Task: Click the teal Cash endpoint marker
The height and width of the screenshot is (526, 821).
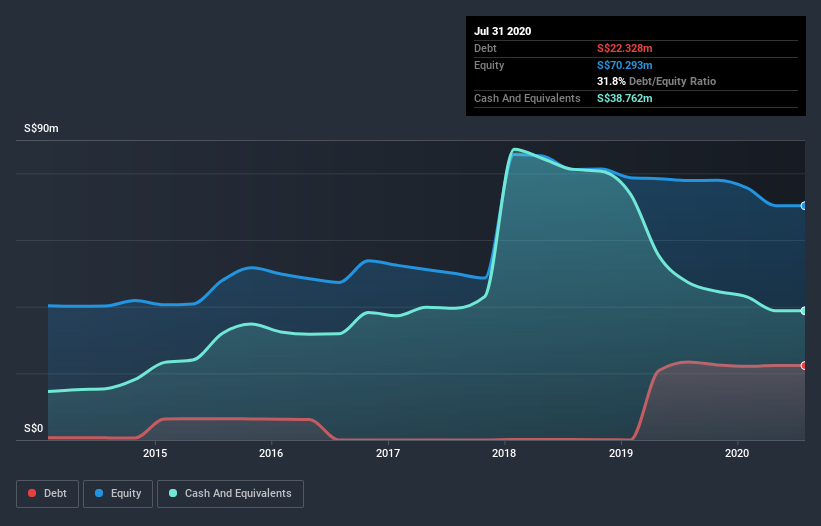Action: click(x=804, y=311)
